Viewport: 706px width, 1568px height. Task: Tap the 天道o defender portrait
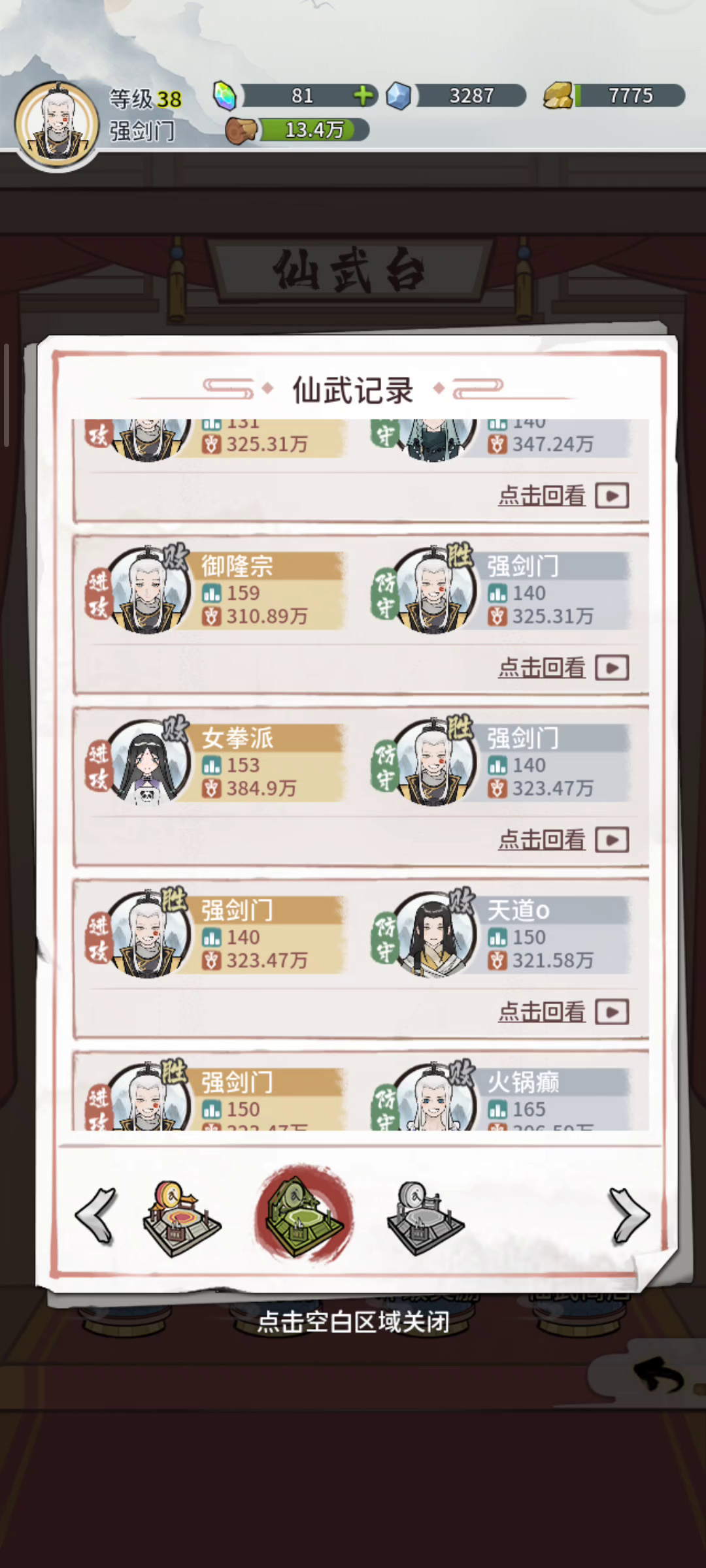433,934
